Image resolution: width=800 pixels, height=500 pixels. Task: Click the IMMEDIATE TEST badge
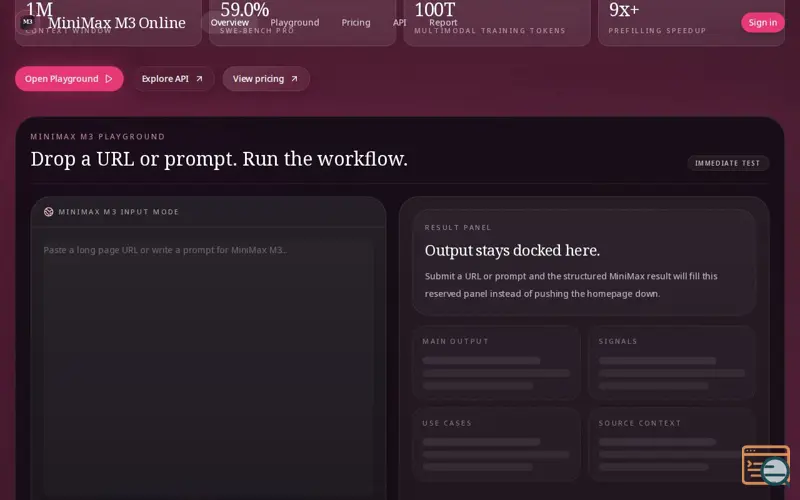click(x=728, y=163)
